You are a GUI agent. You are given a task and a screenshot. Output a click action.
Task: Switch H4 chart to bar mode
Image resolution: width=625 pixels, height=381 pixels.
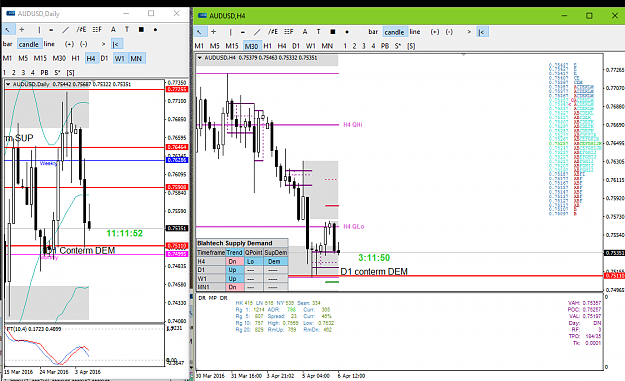click(x=373, y=32)
